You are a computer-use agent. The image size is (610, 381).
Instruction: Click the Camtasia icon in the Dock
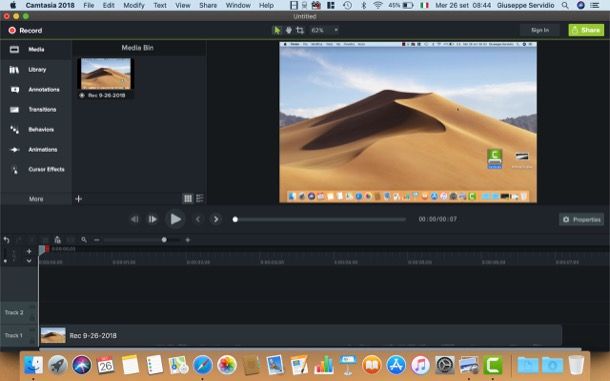point(493,365)
